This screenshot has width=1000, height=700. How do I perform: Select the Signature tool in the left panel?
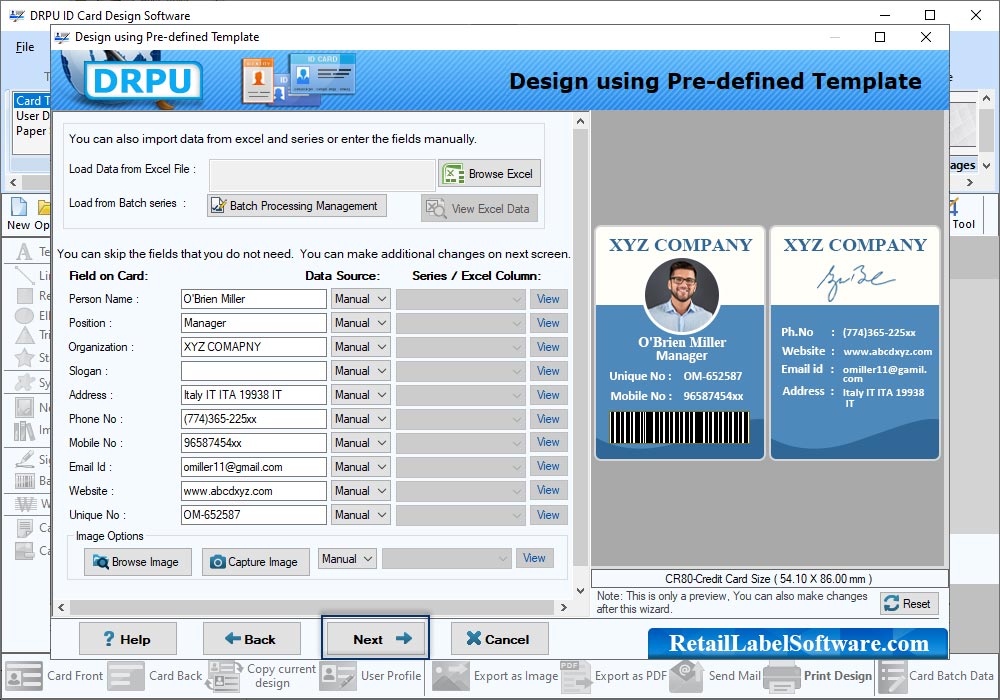24,459
